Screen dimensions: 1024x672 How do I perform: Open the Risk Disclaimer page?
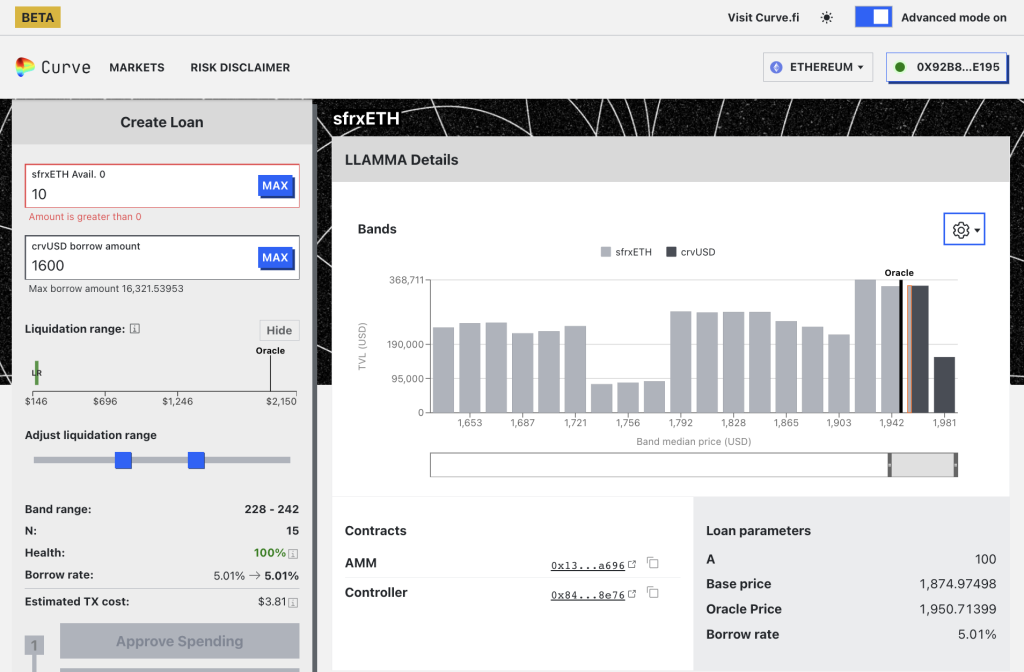[240, 67]
